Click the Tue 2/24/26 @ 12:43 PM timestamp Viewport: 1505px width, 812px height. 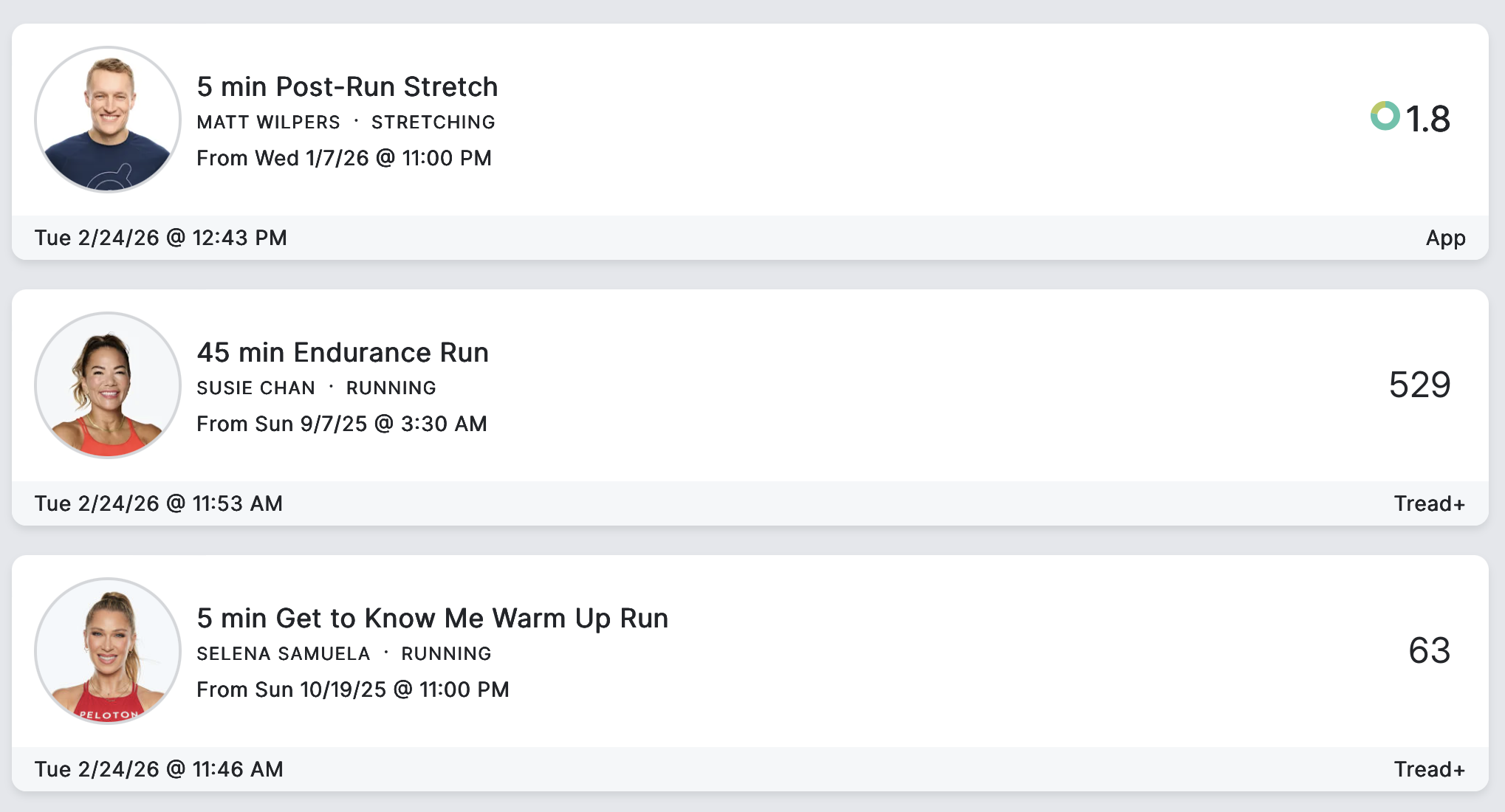tap(160, 238)
